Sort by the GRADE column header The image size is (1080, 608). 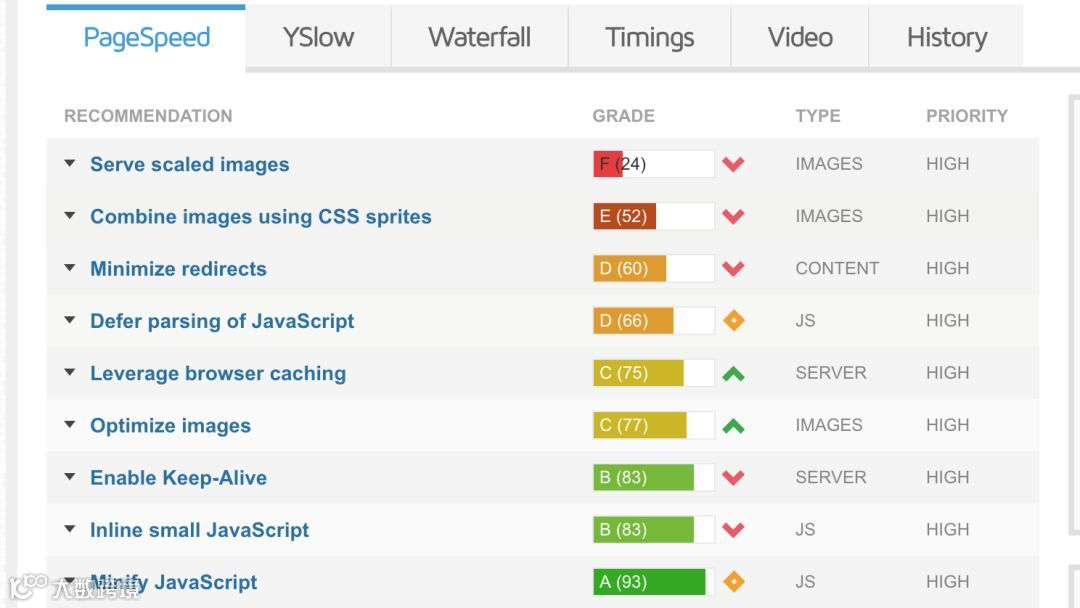click(623, 116)
